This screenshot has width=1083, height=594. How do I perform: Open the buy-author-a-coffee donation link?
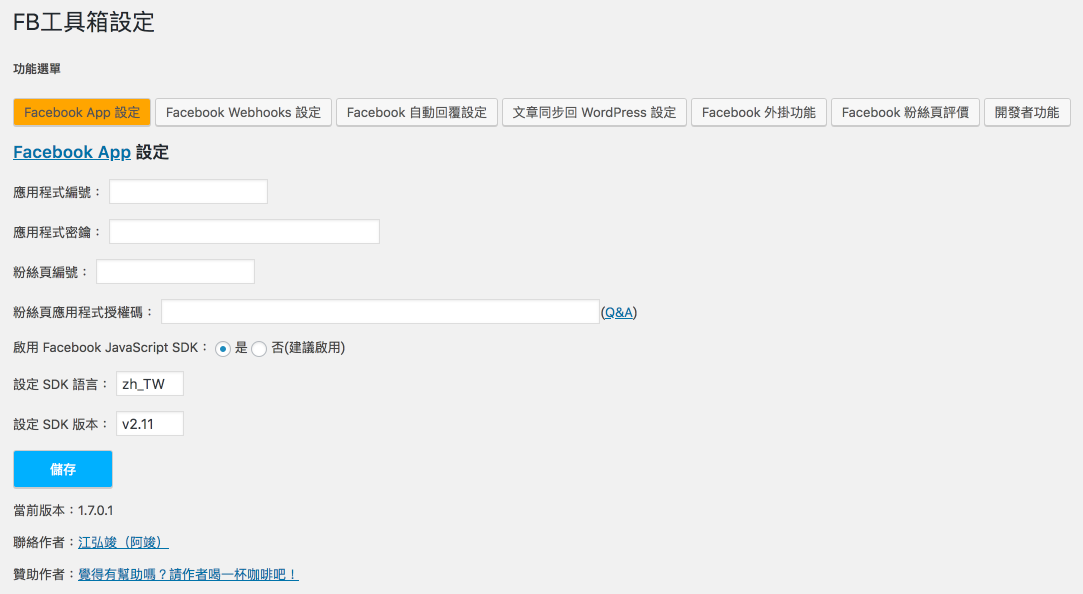pos(188,575)
